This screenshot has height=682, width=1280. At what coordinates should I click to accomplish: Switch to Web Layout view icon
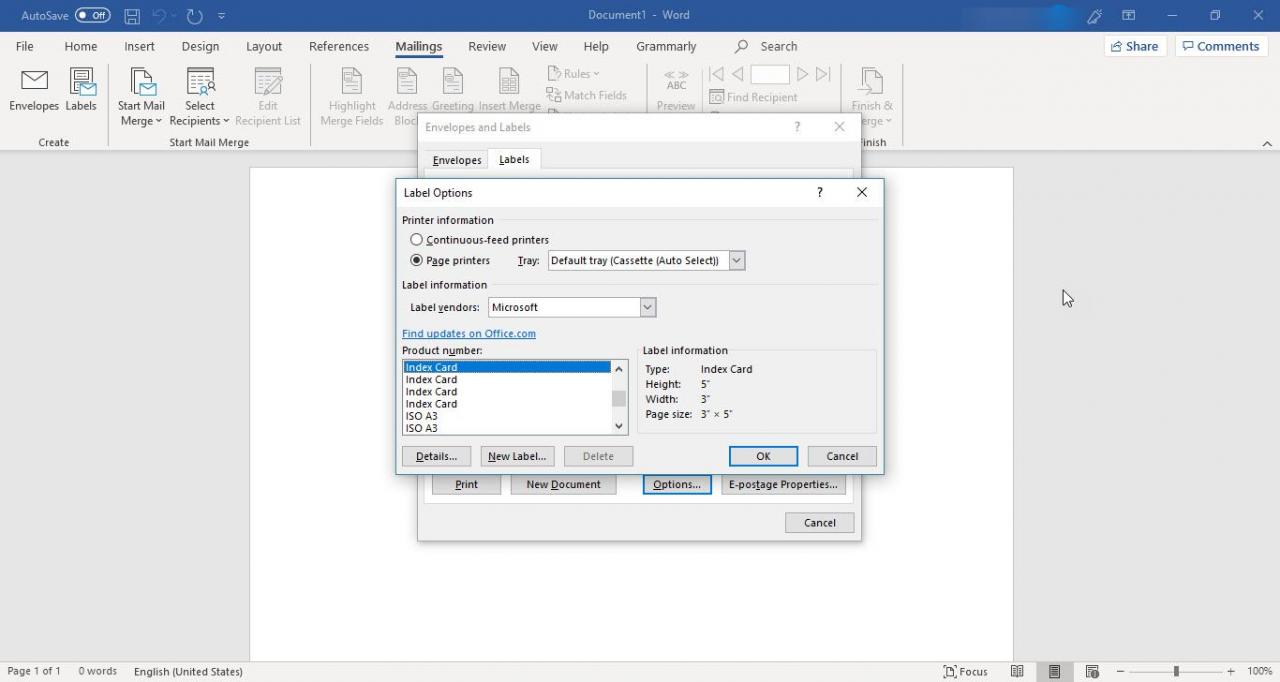point(1092,671)
